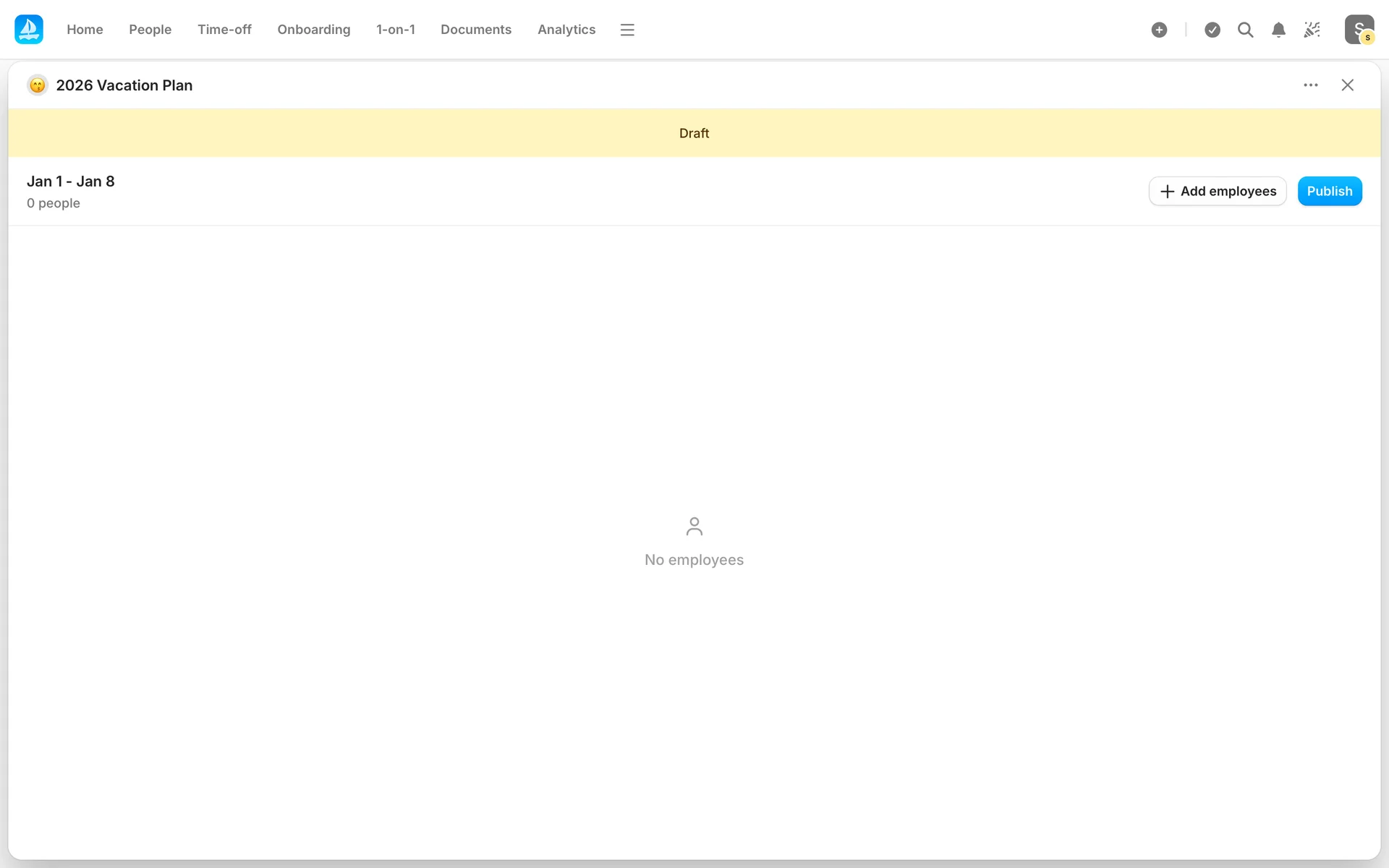Open the checkmark tasks icon
Image resolution: width=1389 pixels, height=868 pixels.
pos(1212,30)
